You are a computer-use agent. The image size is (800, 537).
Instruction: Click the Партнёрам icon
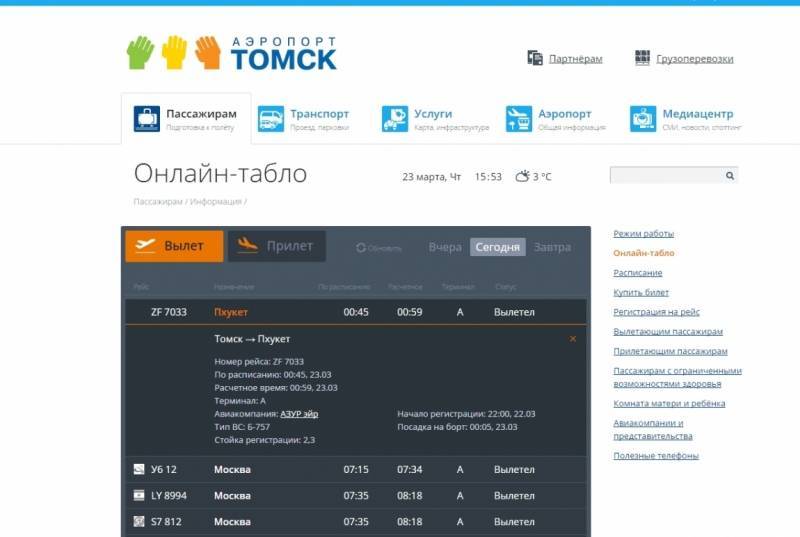[535, 58]
